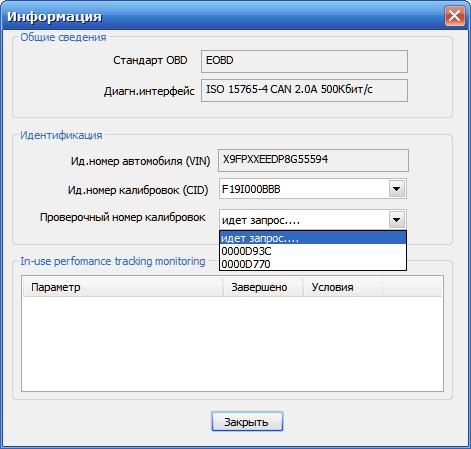Click the Условия column header
471x449 pixels.
coord(343,287)
